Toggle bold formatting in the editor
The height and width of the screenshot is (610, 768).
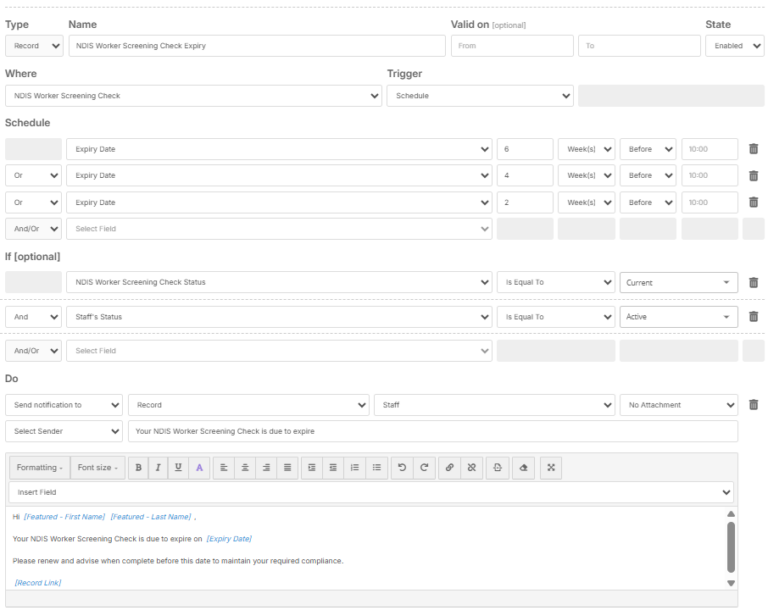pyautogui.click(x=139, y=467)
